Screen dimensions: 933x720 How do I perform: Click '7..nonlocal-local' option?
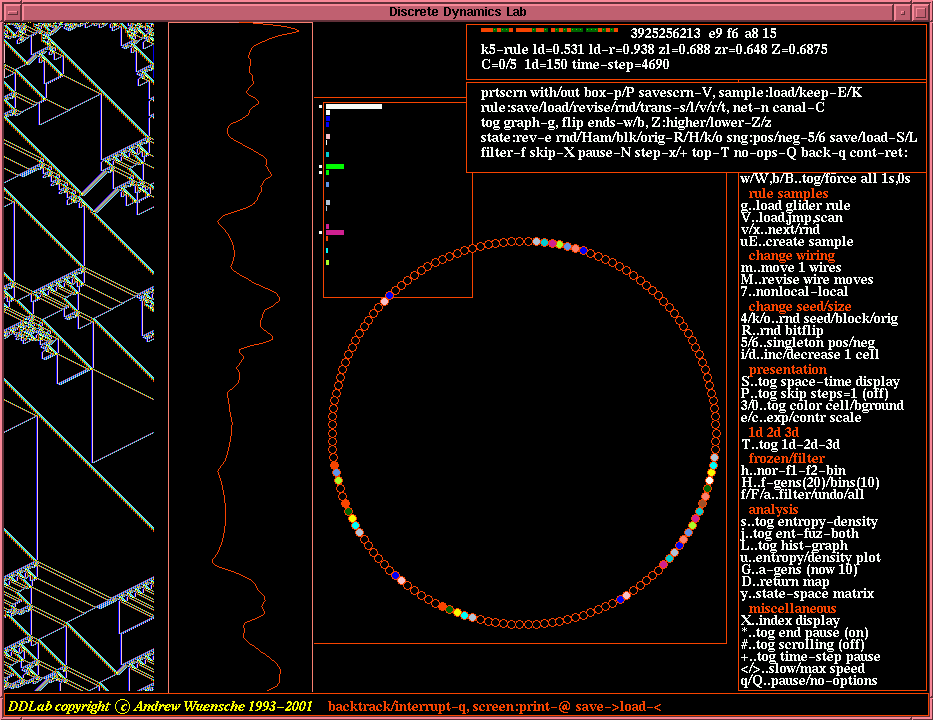794,292
